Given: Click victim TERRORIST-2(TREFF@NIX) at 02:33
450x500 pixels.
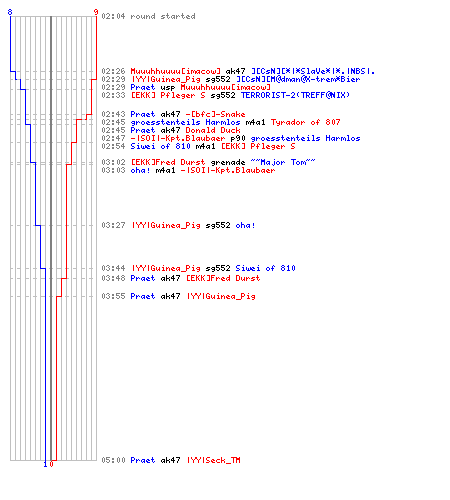Looking at the screenshot, I should coord(295,95).
